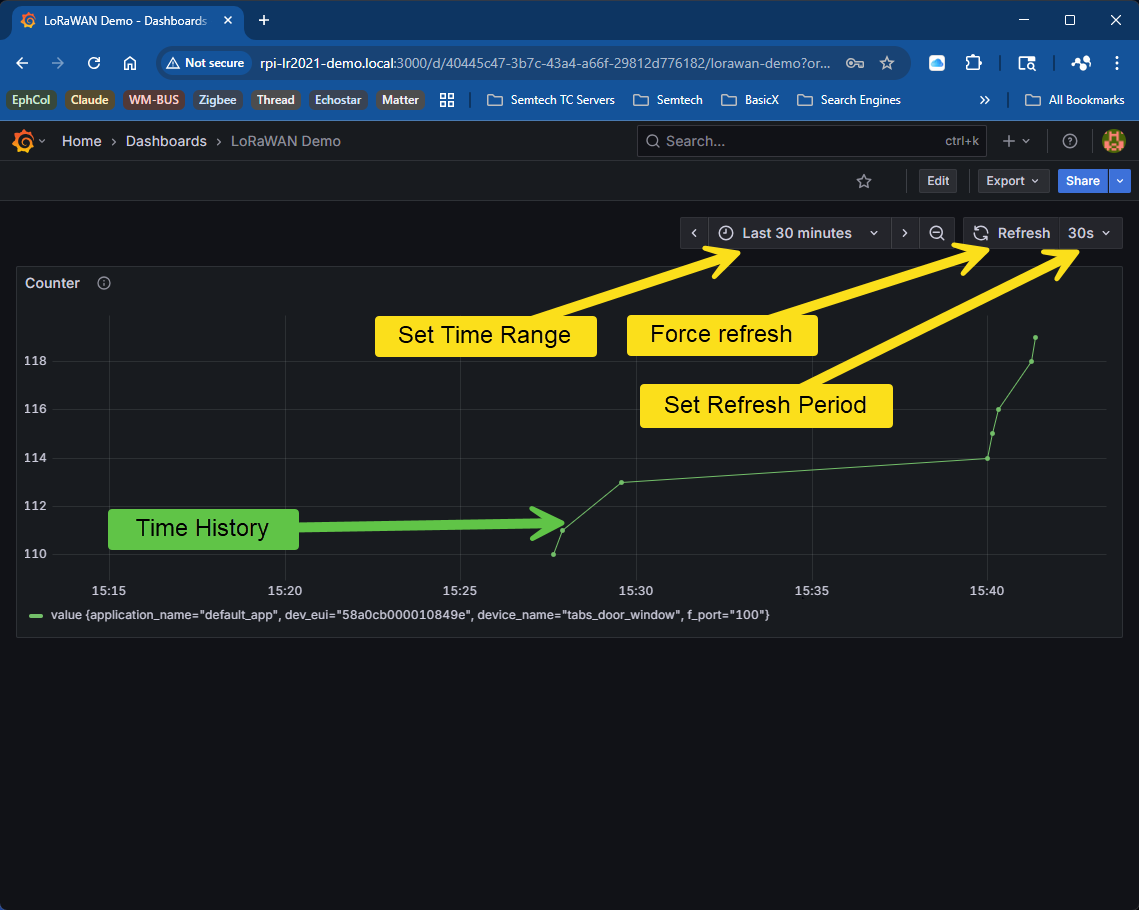
Task: Bookmark this page with the star
Action: (887, 63)
